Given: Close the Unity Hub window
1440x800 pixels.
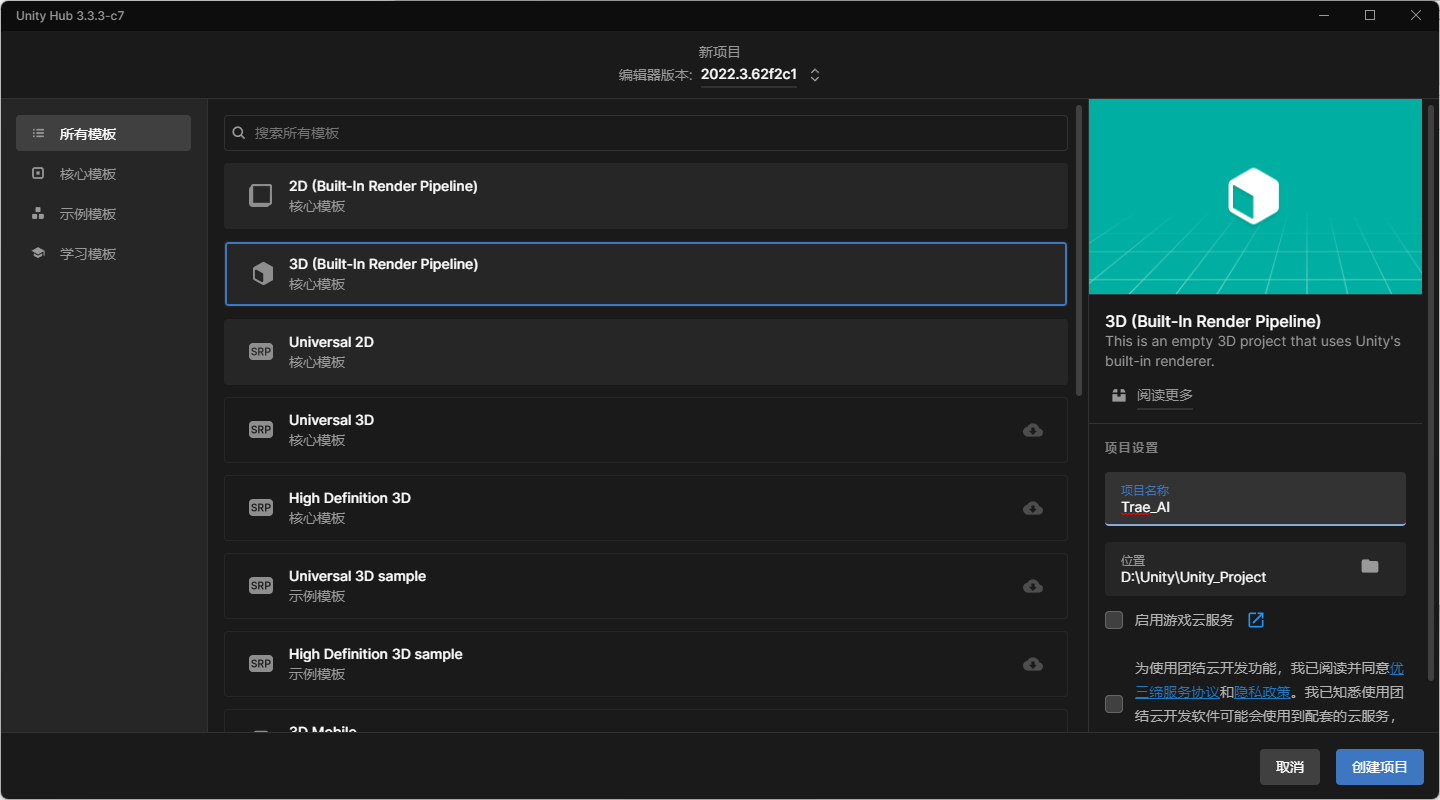Looking at the screenshot, I should point(1416,15).
